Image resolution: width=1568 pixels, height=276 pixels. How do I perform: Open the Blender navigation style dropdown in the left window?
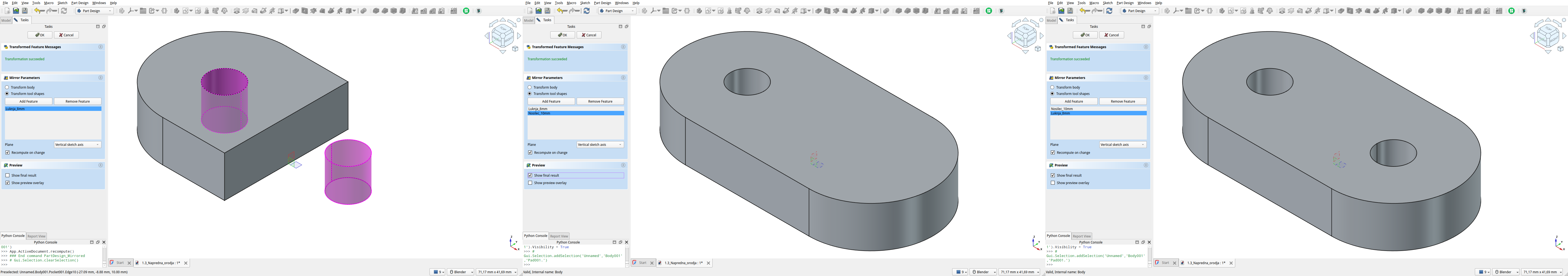[461, 272]
